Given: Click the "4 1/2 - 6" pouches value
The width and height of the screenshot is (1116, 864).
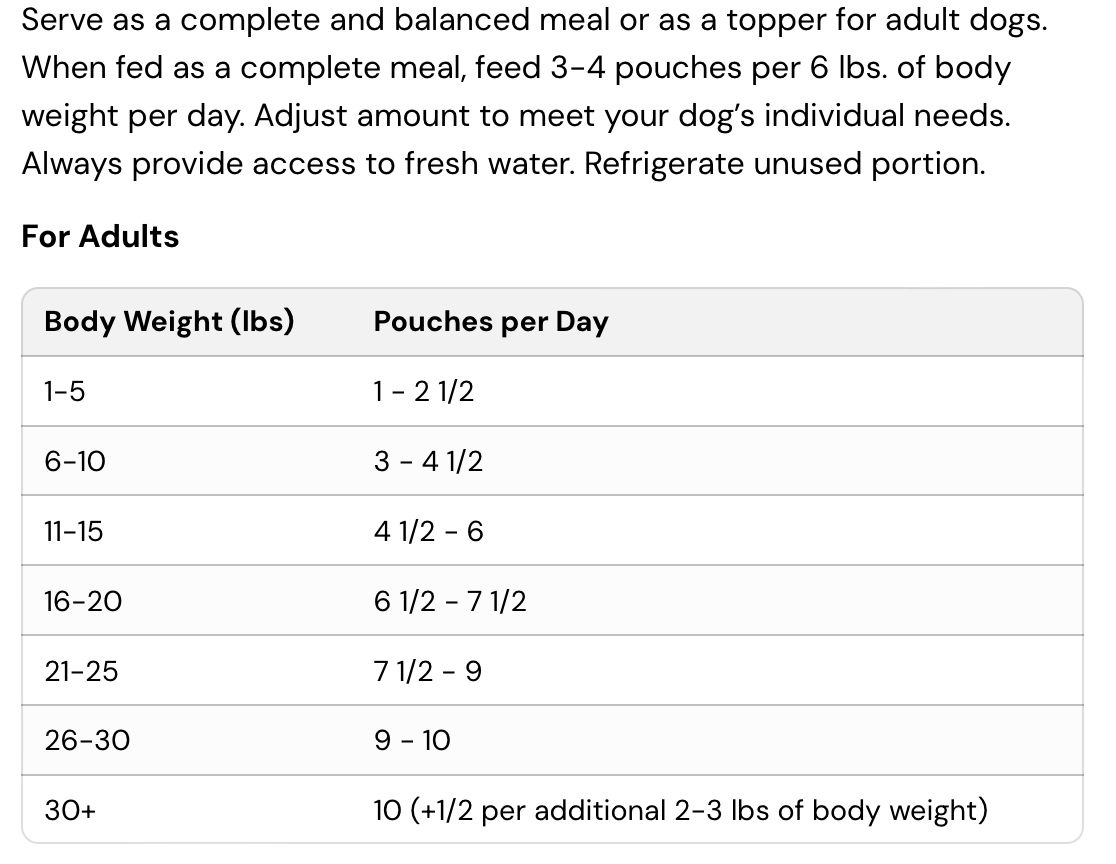Looking at the screenshot, I should [428, 531].
